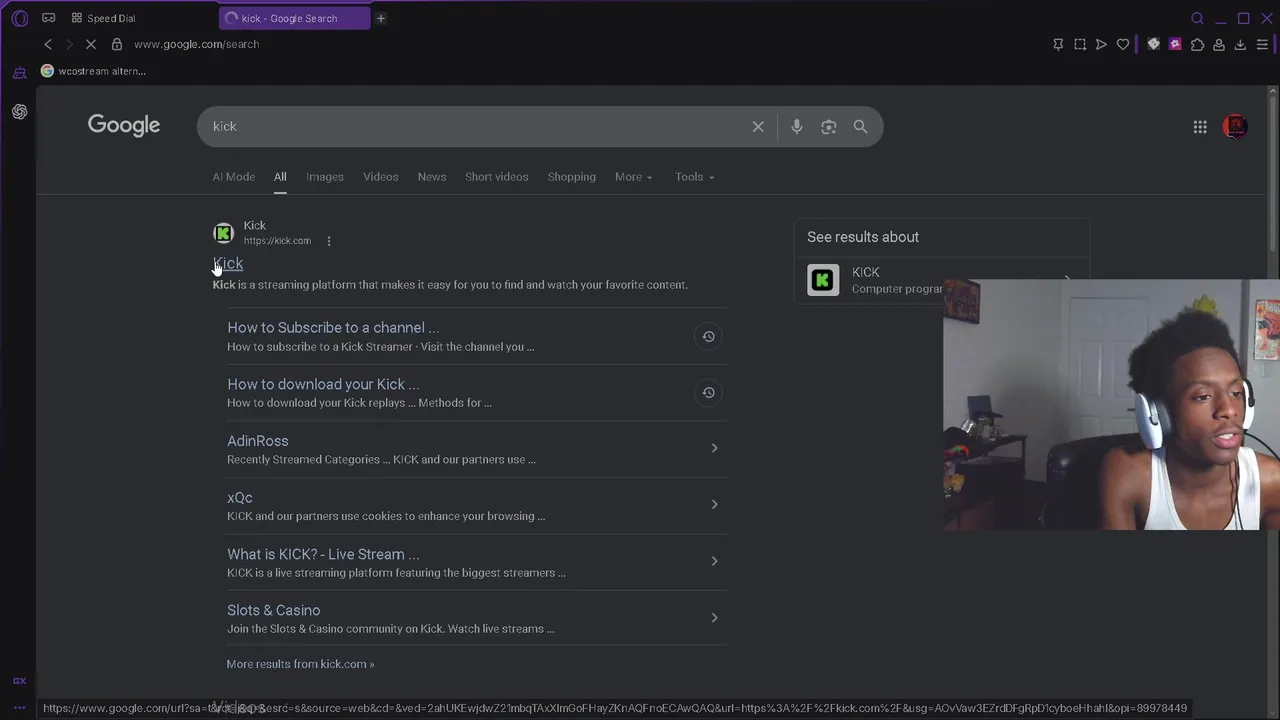The height and width of the screenshot is (720, 1280).
Task: Open the GX Cleaner sidebar icon
Action: [19, 72]
